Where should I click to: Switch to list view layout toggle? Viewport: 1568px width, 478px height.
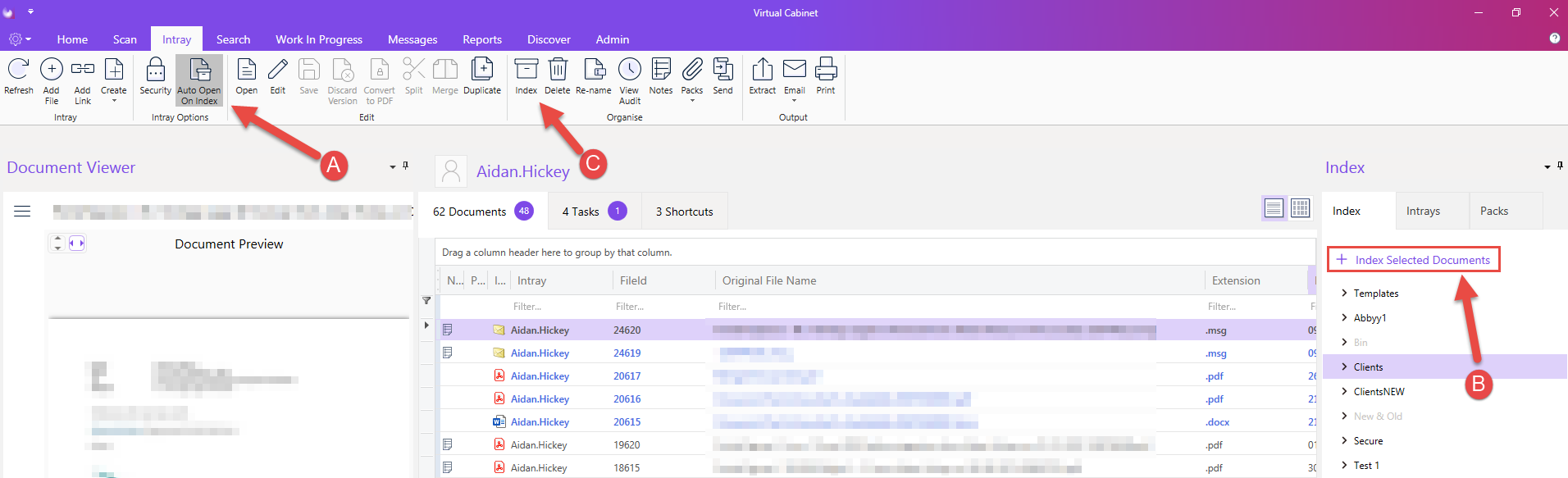[1274, 208]
